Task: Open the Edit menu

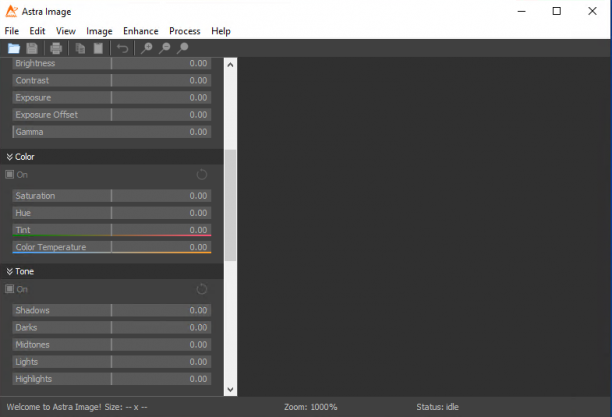Action: click(37, 31)
